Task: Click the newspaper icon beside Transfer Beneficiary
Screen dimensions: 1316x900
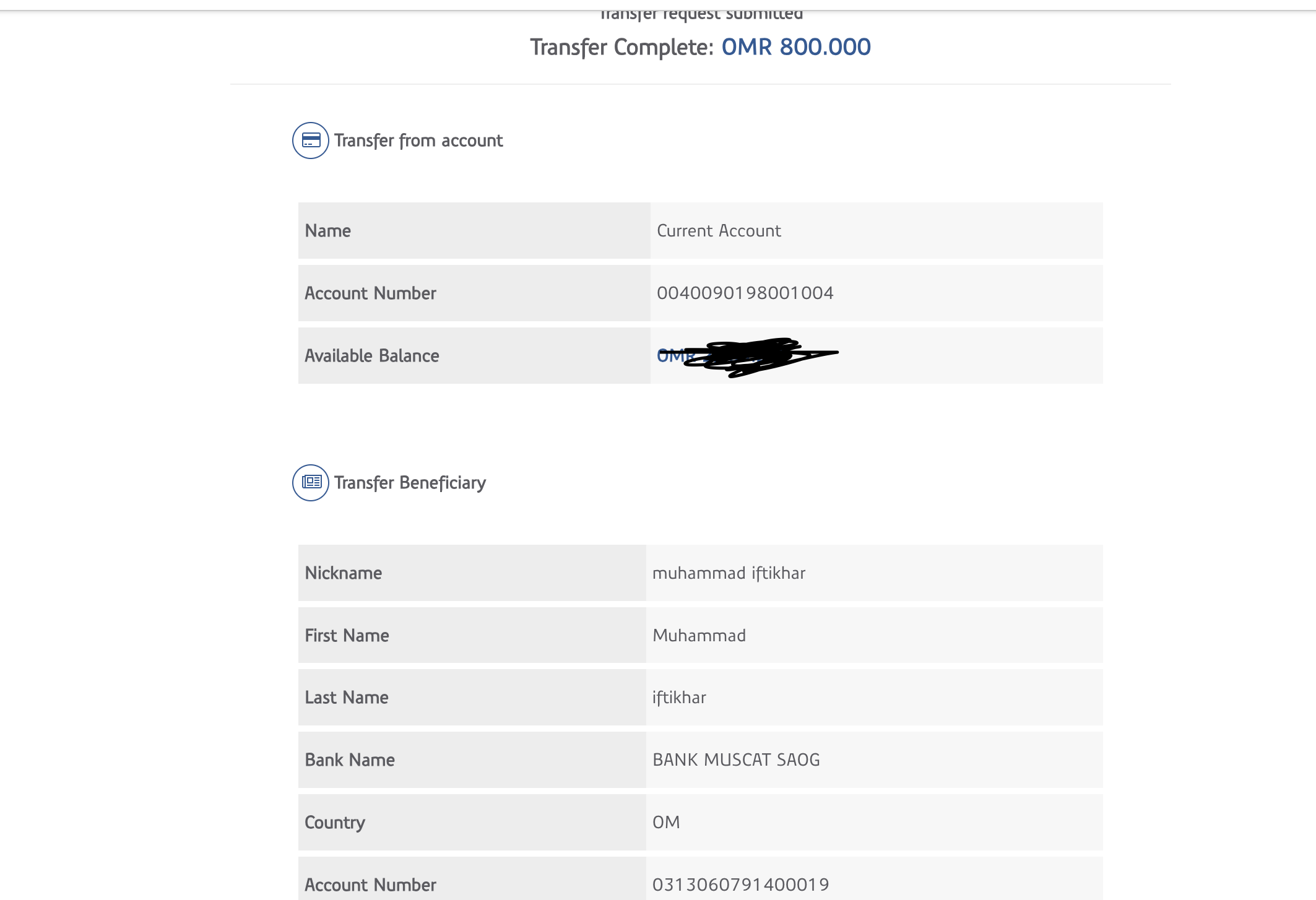Action: [x=311, y=483]
